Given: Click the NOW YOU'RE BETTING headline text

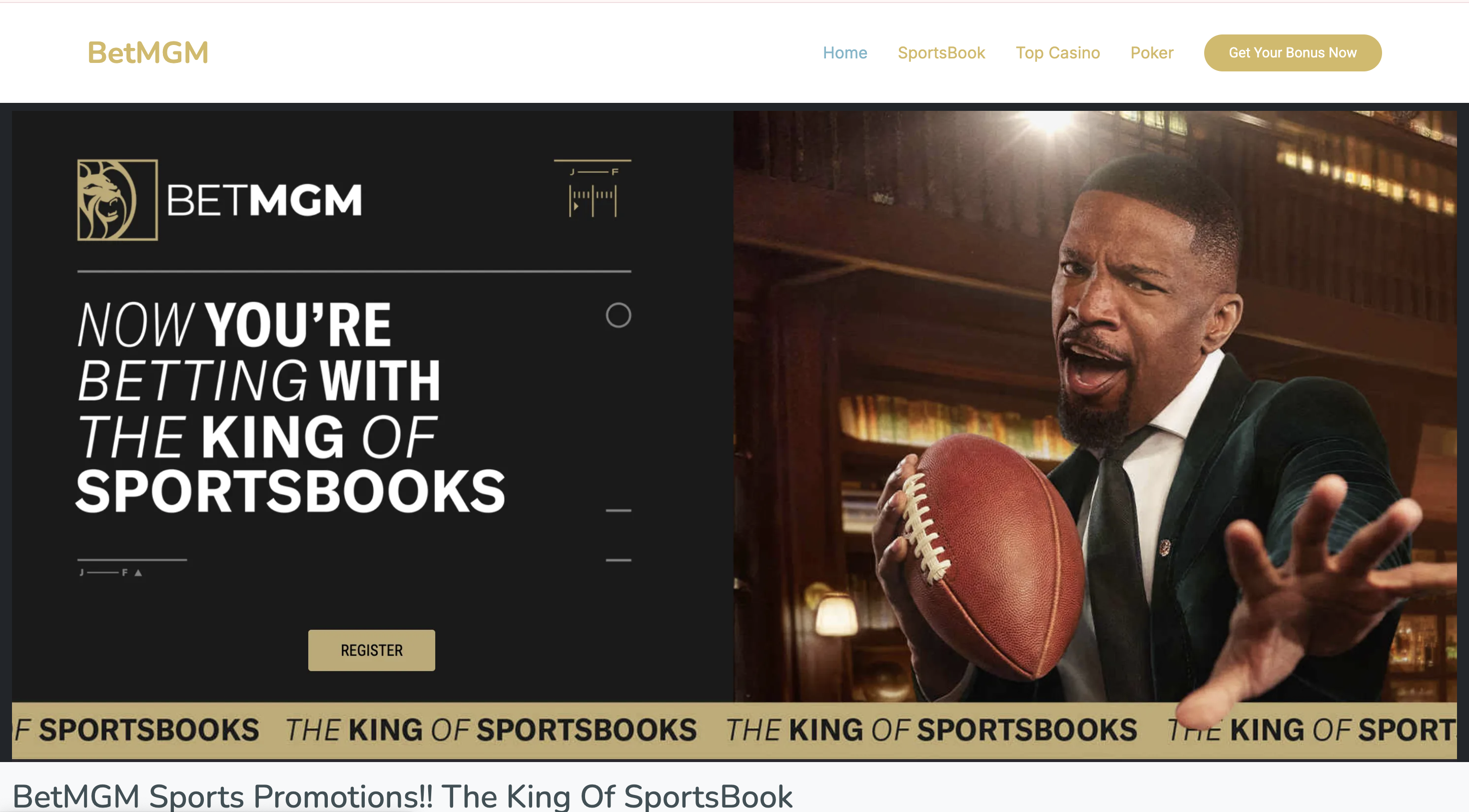Looking at the screenshot, I should [x=291, y=407].
